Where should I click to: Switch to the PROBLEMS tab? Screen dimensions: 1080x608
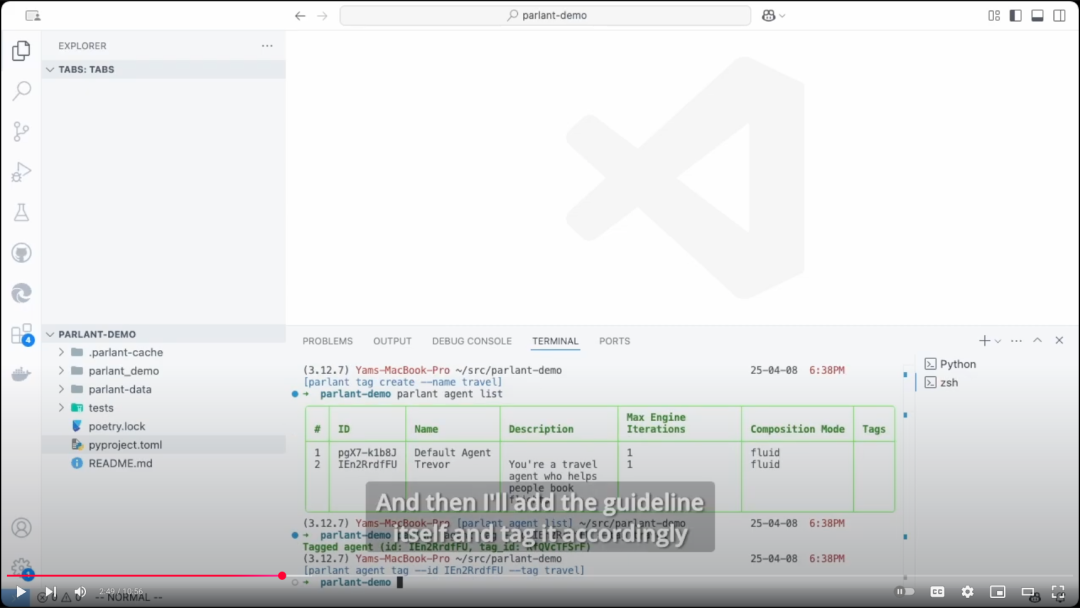click(x=327, y=341)
